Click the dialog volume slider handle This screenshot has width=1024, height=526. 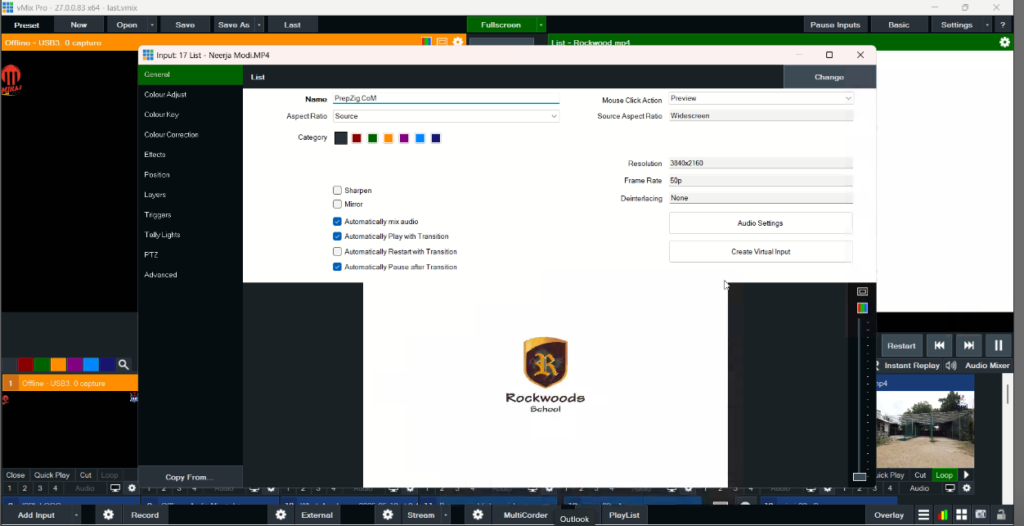pos(860,476)
